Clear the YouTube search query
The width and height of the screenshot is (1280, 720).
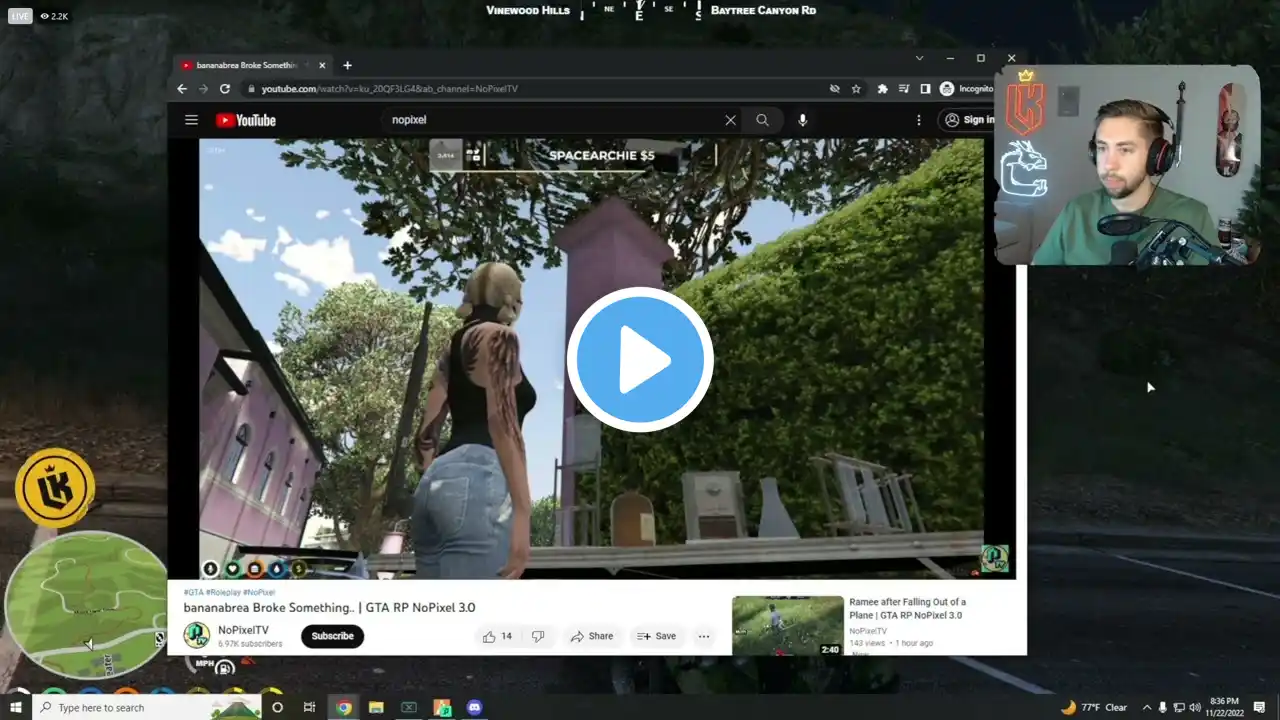click(730, 120)
